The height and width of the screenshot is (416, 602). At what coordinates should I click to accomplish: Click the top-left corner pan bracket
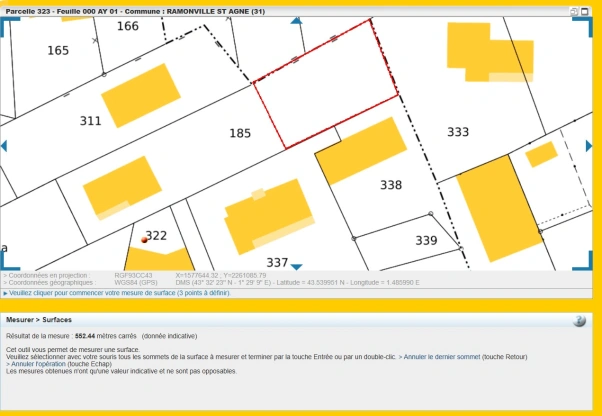[5, 26]
